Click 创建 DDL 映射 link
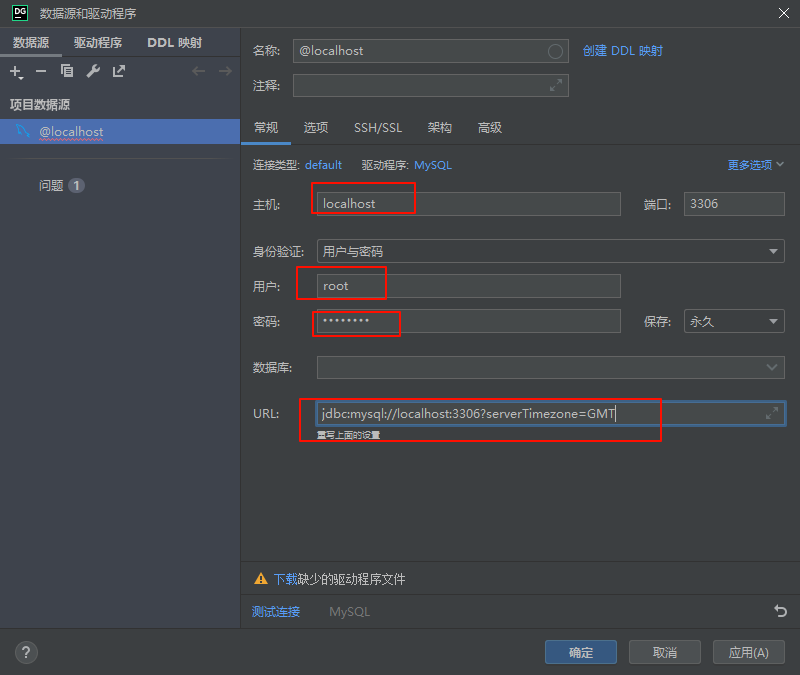The width and height of the screenshot is (800, 675). [x=622, y=51]
